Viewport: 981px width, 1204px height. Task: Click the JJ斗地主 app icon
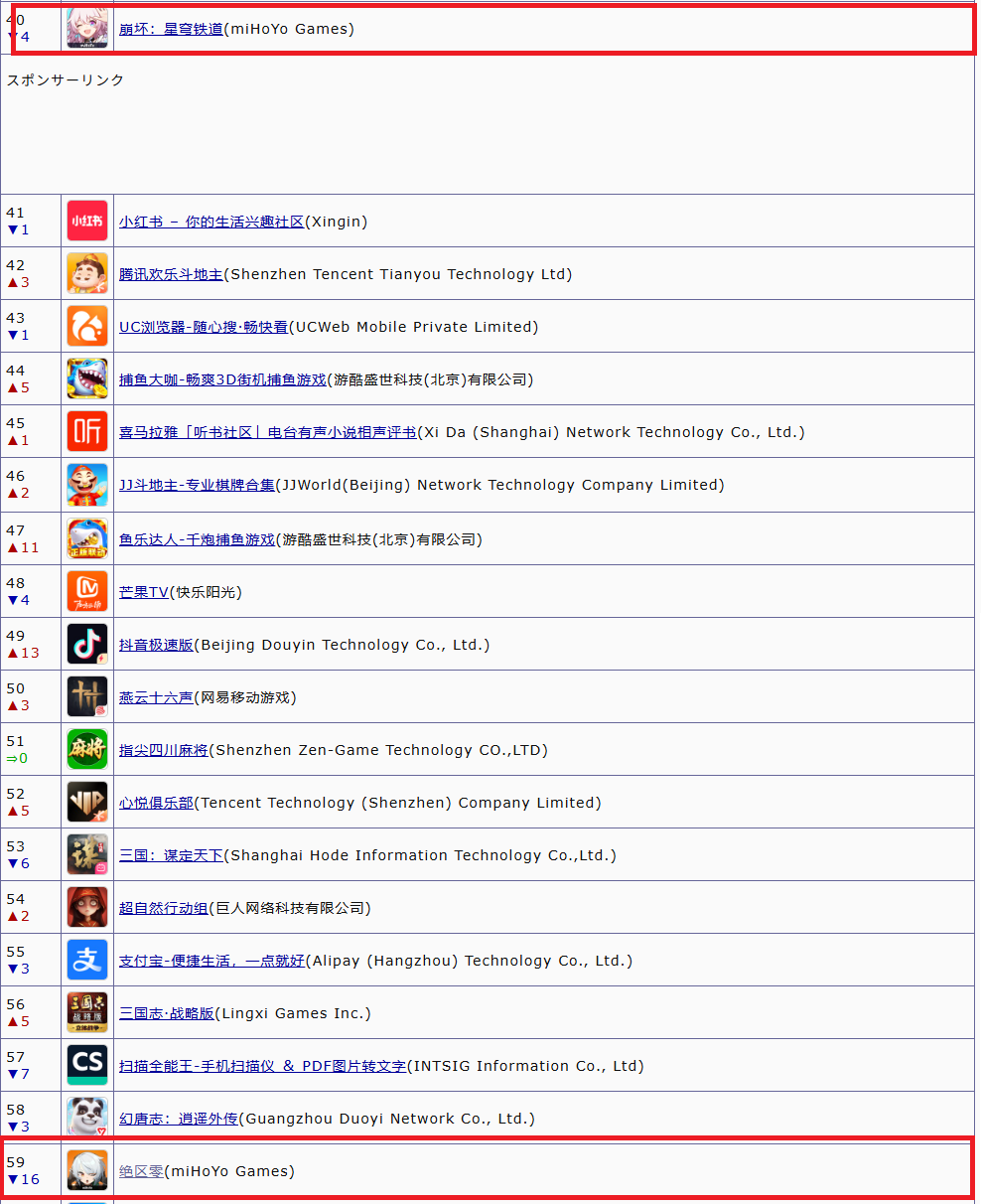87,485
